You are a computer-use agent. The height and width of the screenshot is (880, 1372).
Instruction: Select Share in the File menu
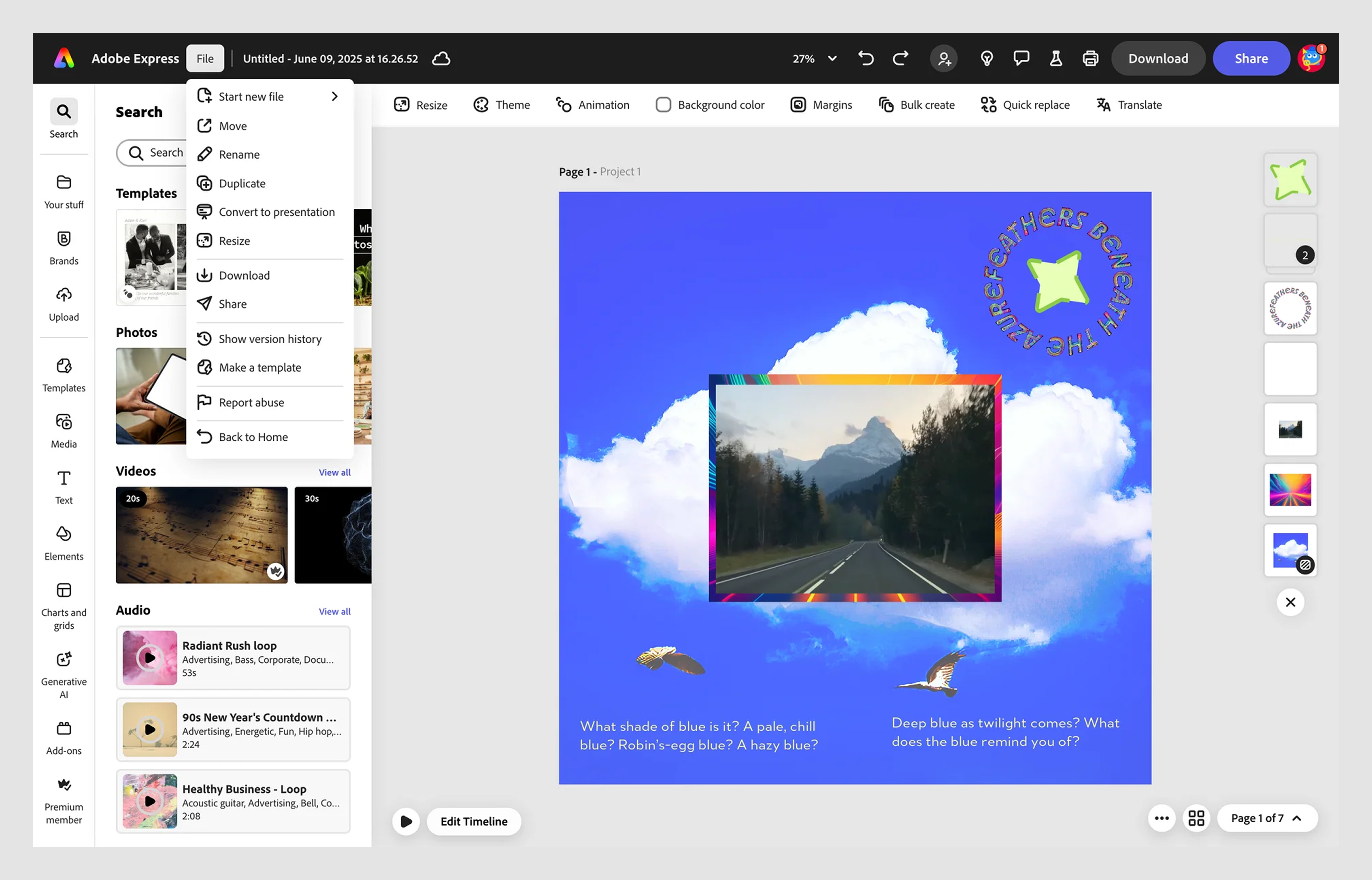(270, 304)
